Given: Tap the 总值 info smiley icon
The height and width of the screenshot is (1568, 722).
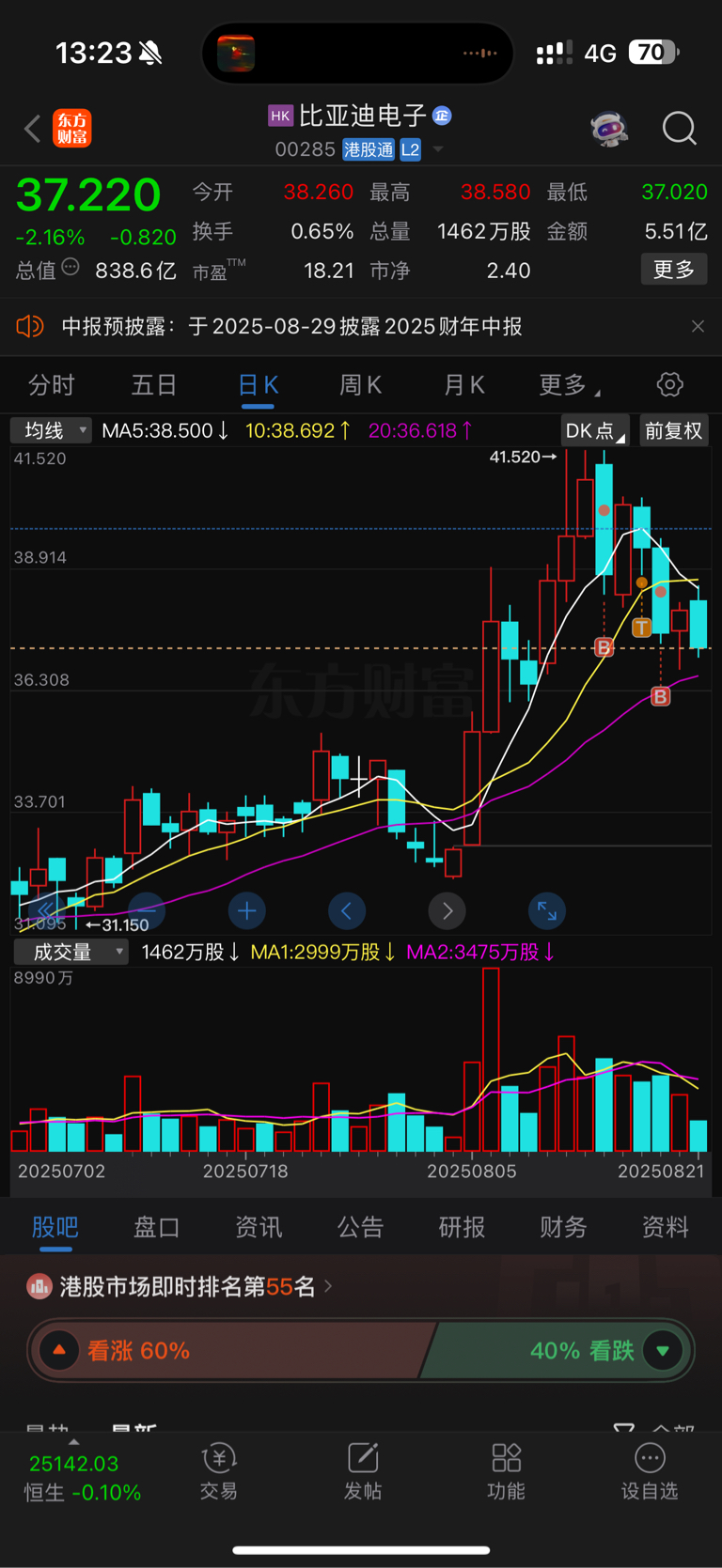Looking at the screenshot, I should pos(71,268).
